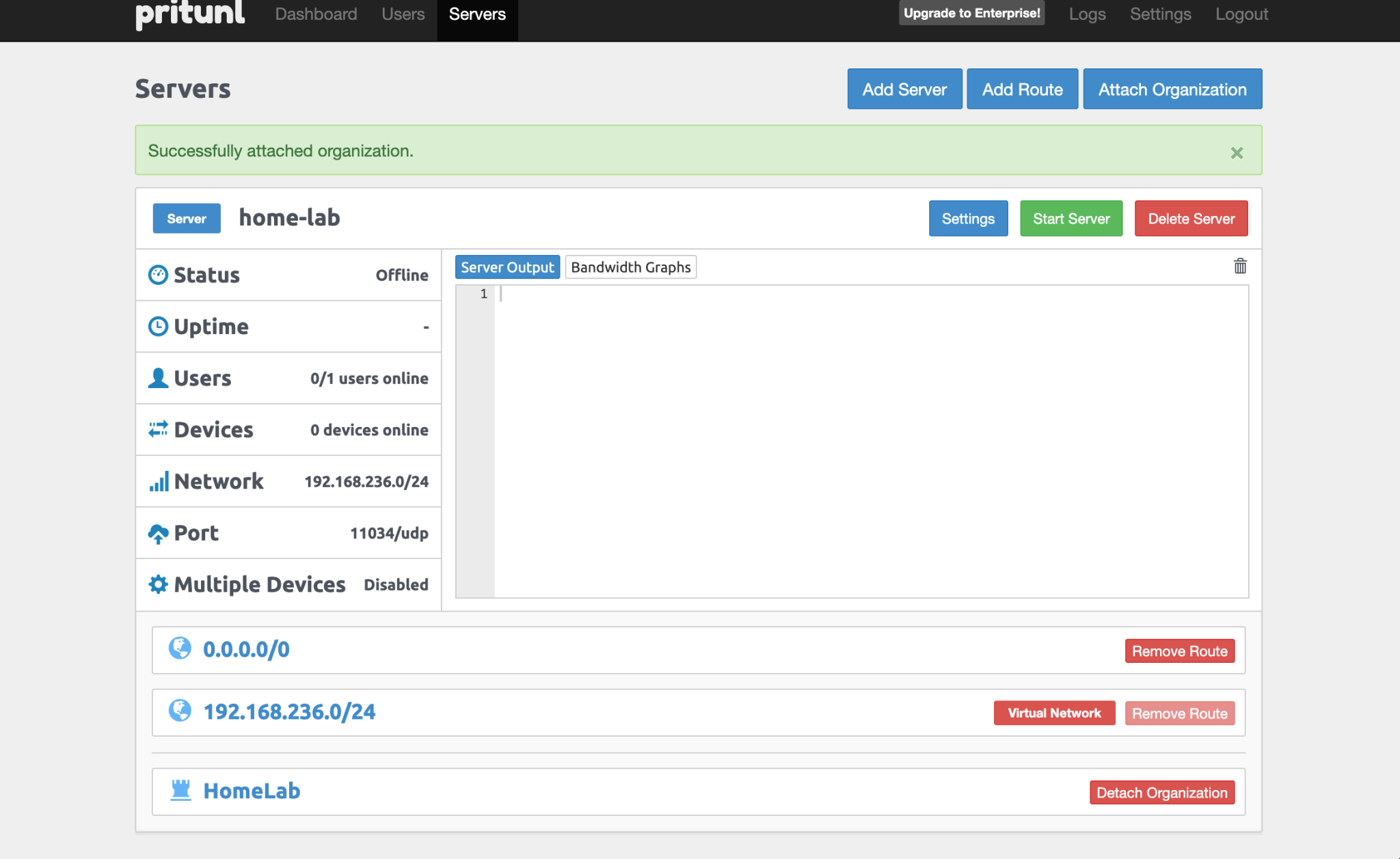The height and width of the screenshot is (859, 1400).
Task: Open the Logs page
Action: pos(1087,14)
